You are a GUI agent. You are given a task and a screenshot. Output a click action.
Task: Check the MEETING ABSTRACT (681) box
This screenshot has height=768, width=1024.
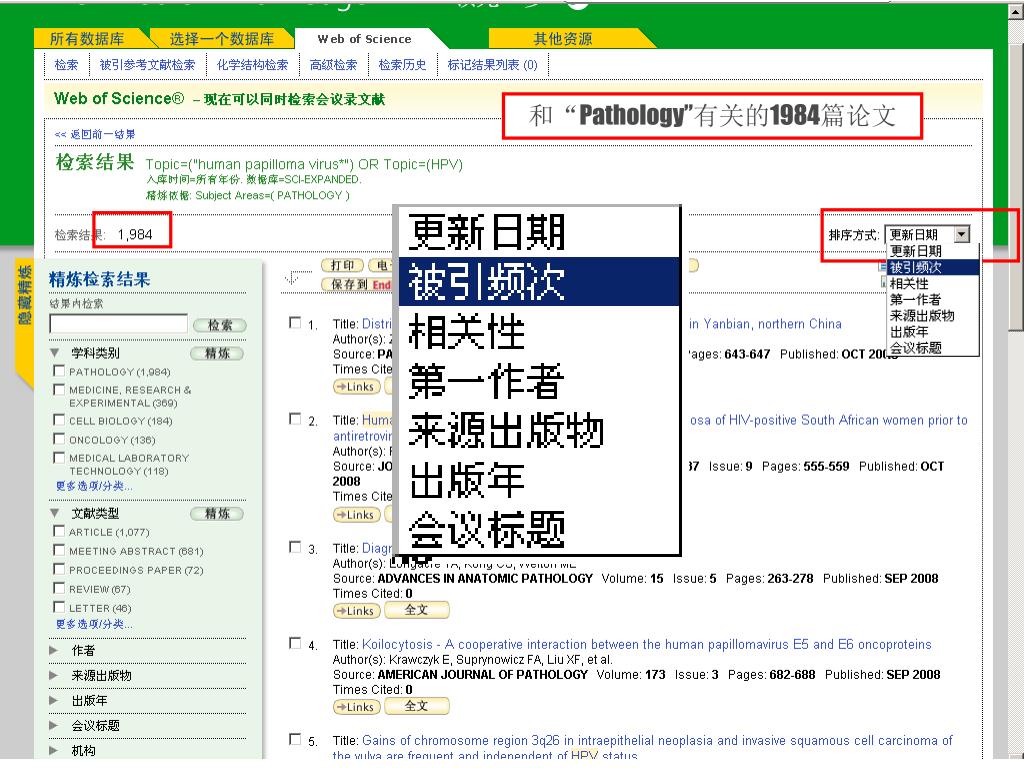pos(59,550)
